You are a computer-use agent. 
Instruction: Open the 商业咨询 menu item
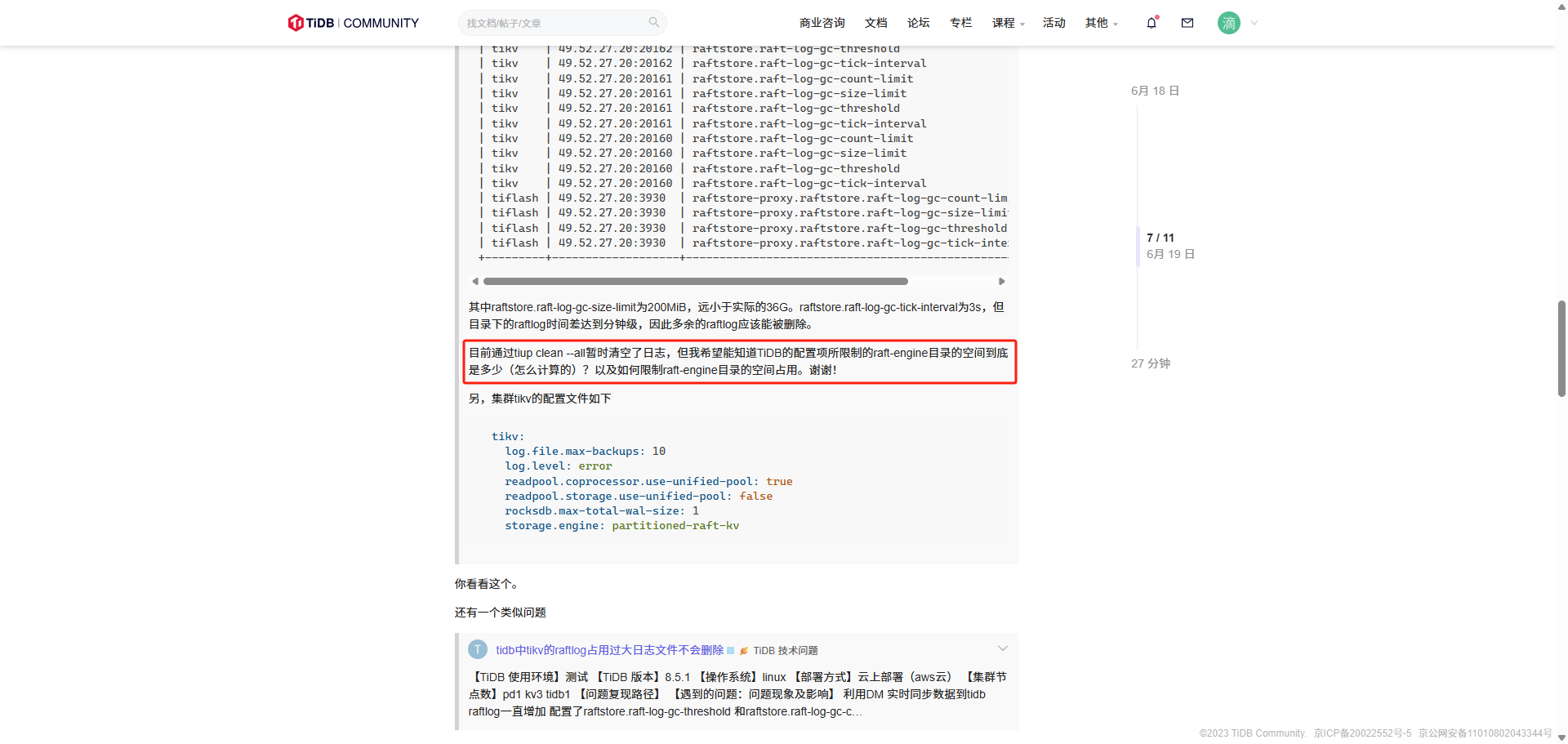click(822, 23)
